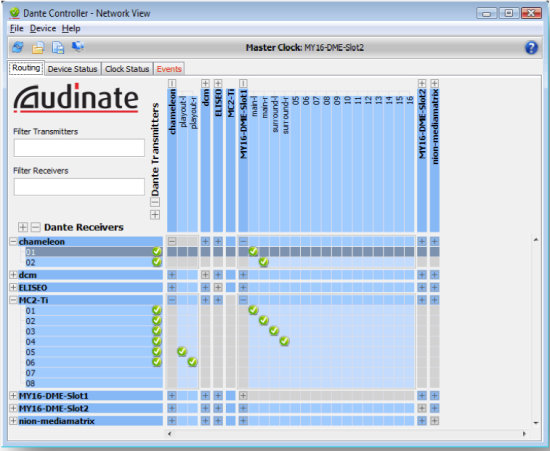Image resolution: width=550 pixels, height=451 pixels.
Task: Open the Device menu
Action: click(x=43, y=28)
